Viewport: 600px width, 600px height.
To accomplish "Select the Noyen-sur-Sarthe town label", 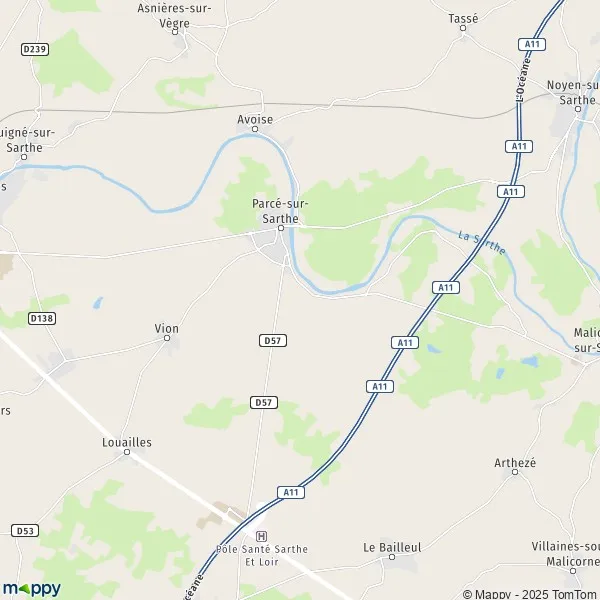I will (x=573, y=93).
